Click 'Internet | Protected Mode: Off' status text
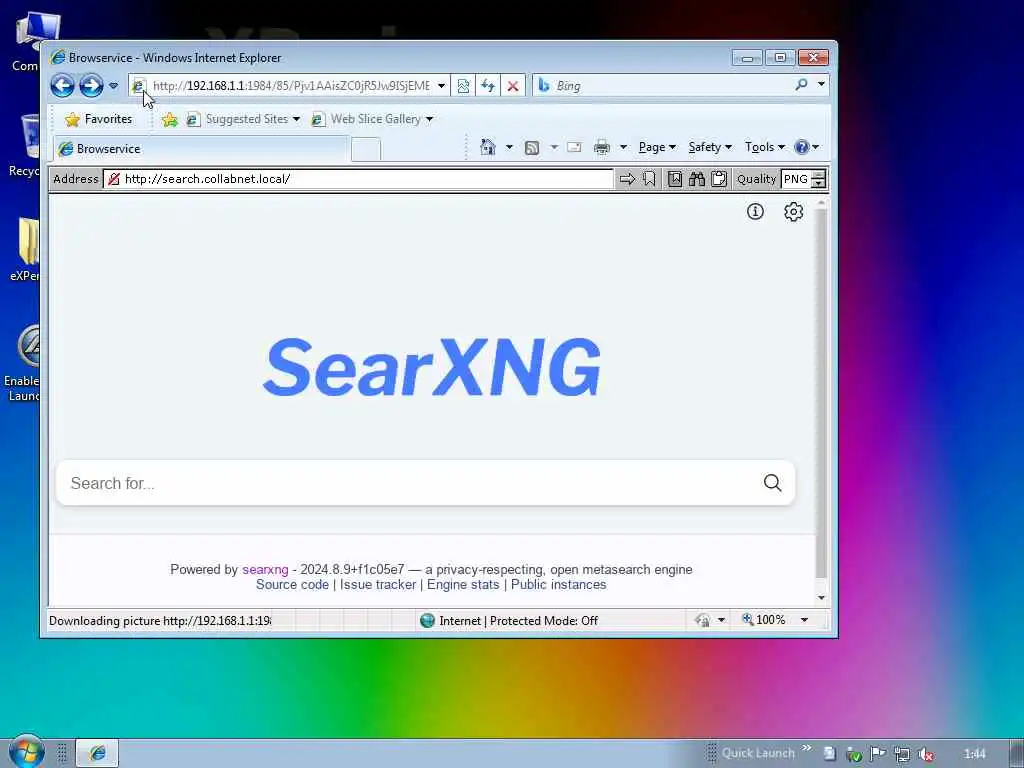The width and height of the screenshot is (1024, 768). click(519, 621)
